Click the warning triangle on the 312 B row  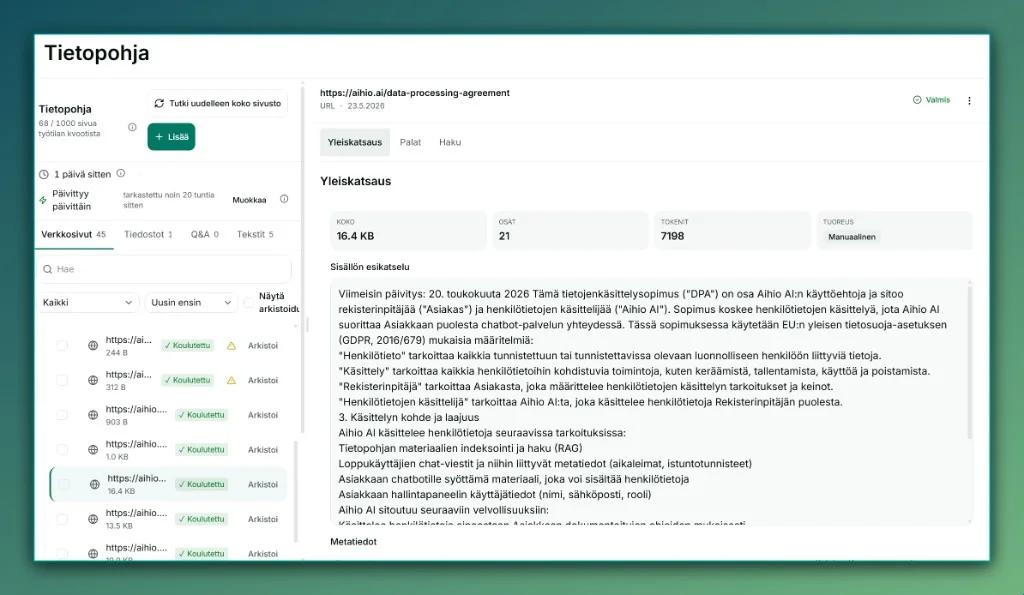231,380
